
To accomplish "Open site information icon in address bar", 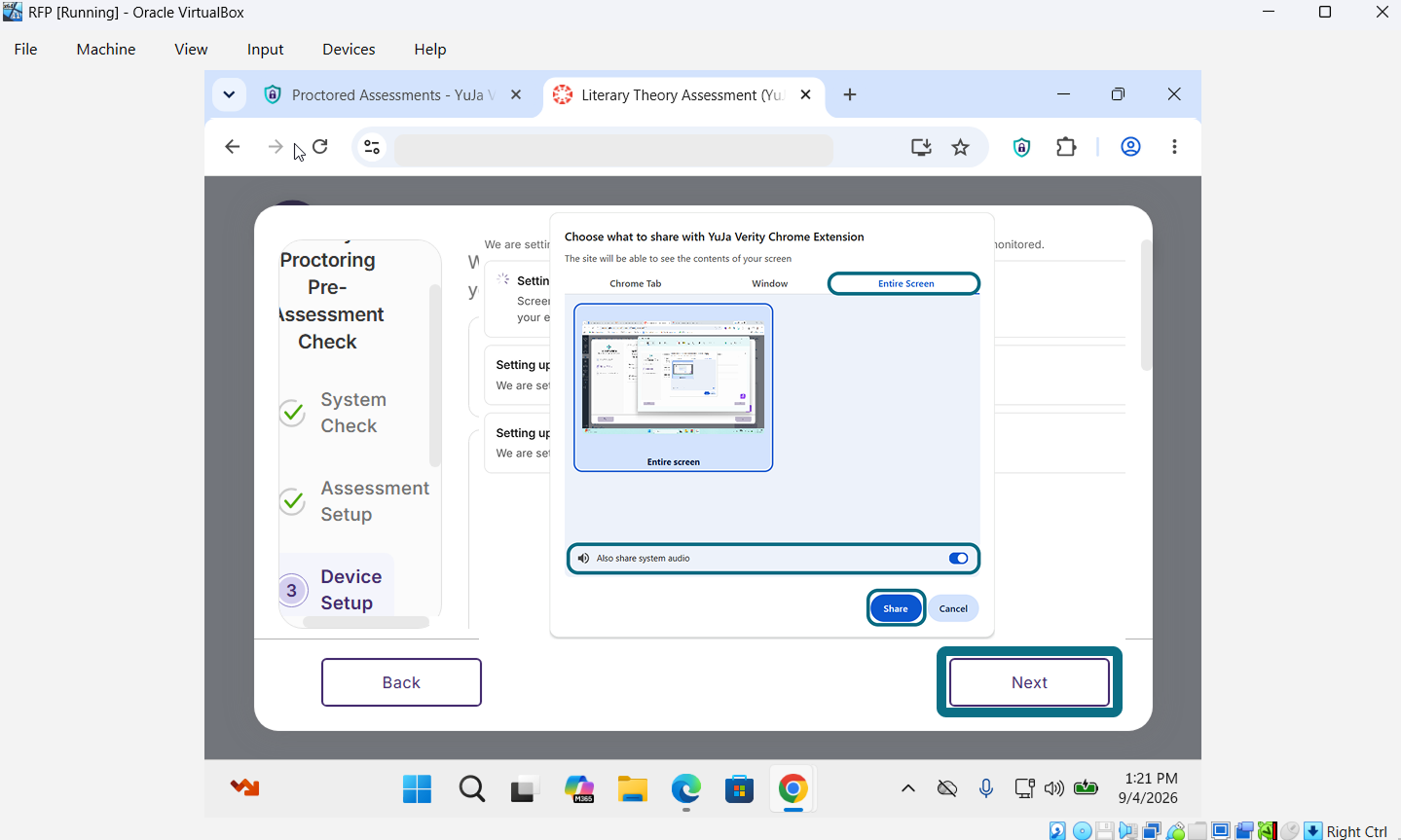I will coord(372,147).
